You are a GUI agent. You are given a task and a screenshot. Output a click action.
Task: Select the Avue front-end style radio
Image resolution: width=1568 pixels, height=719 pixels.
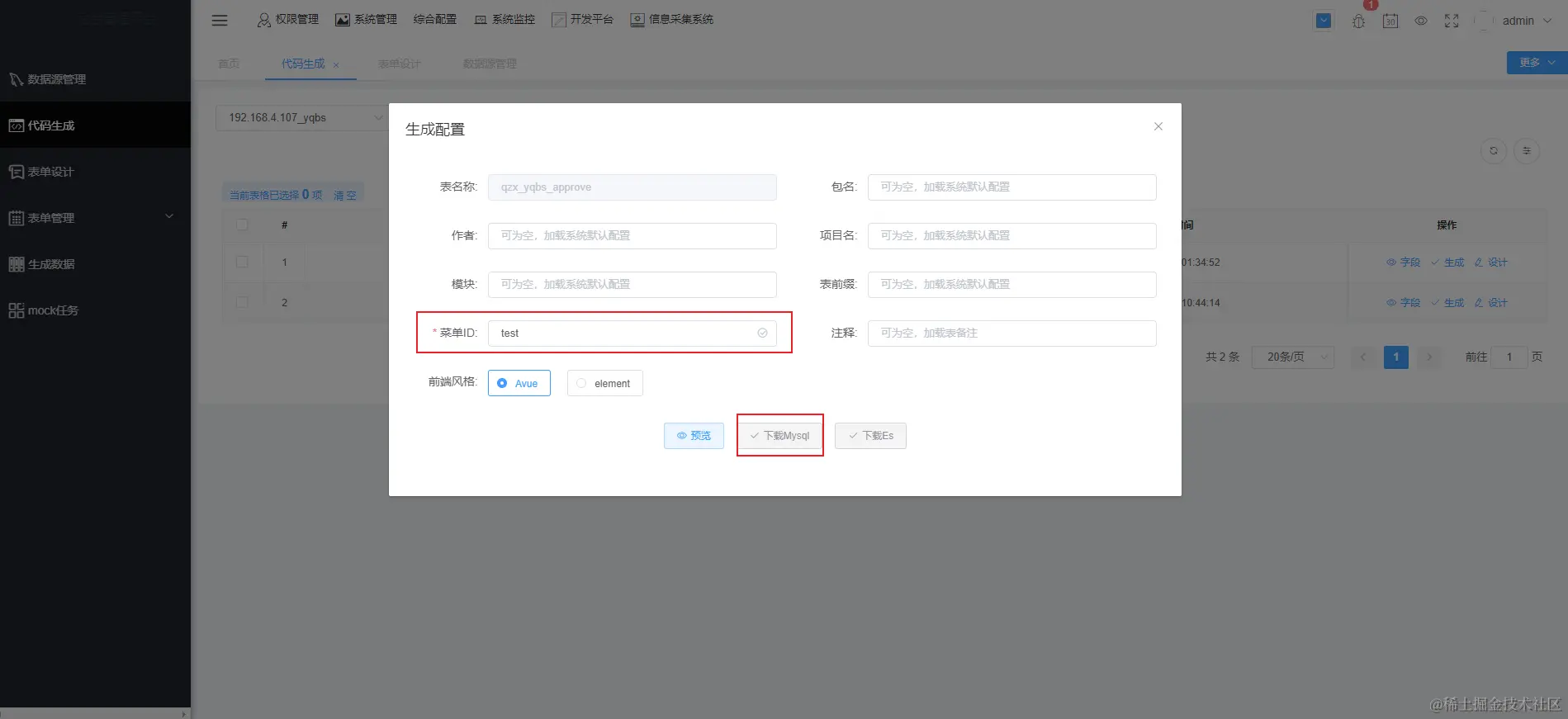click(x=519, y=383)
